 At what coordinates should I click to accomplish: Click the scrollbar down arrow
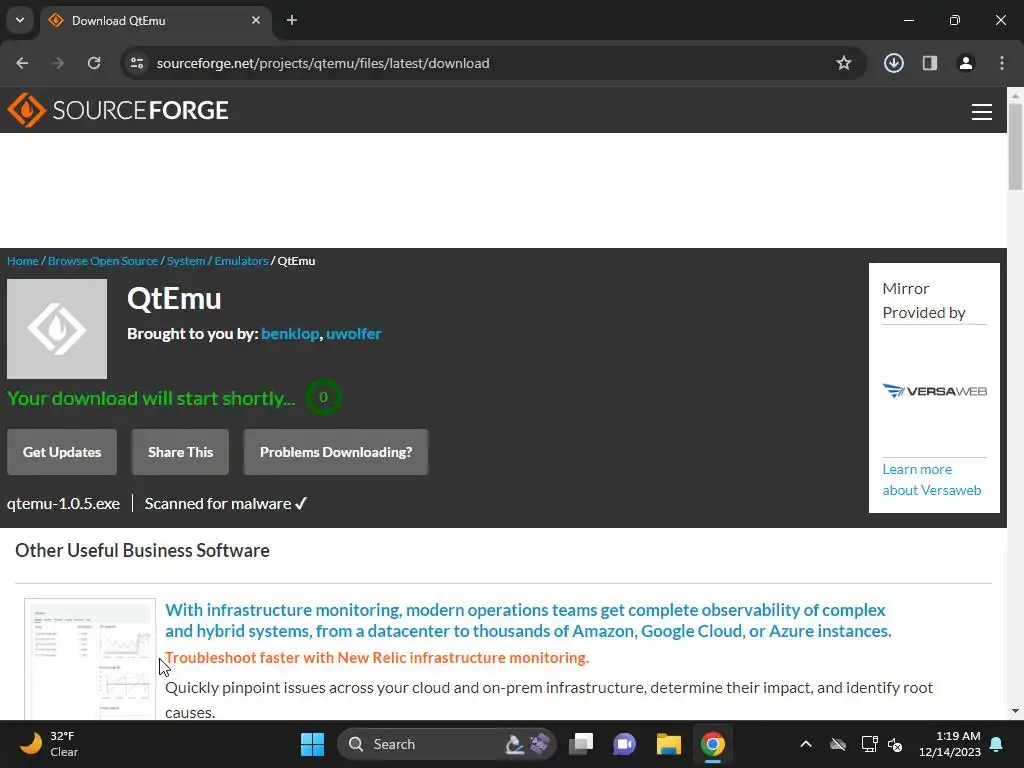tap(1016, 711)
